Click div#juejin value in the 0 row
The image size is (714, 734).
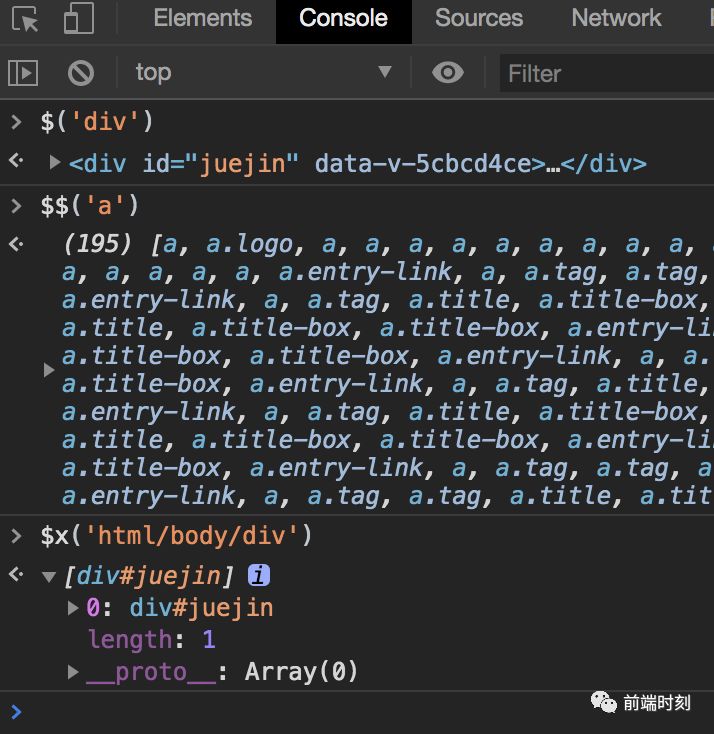pyautogui.click(x=201, y=608)
